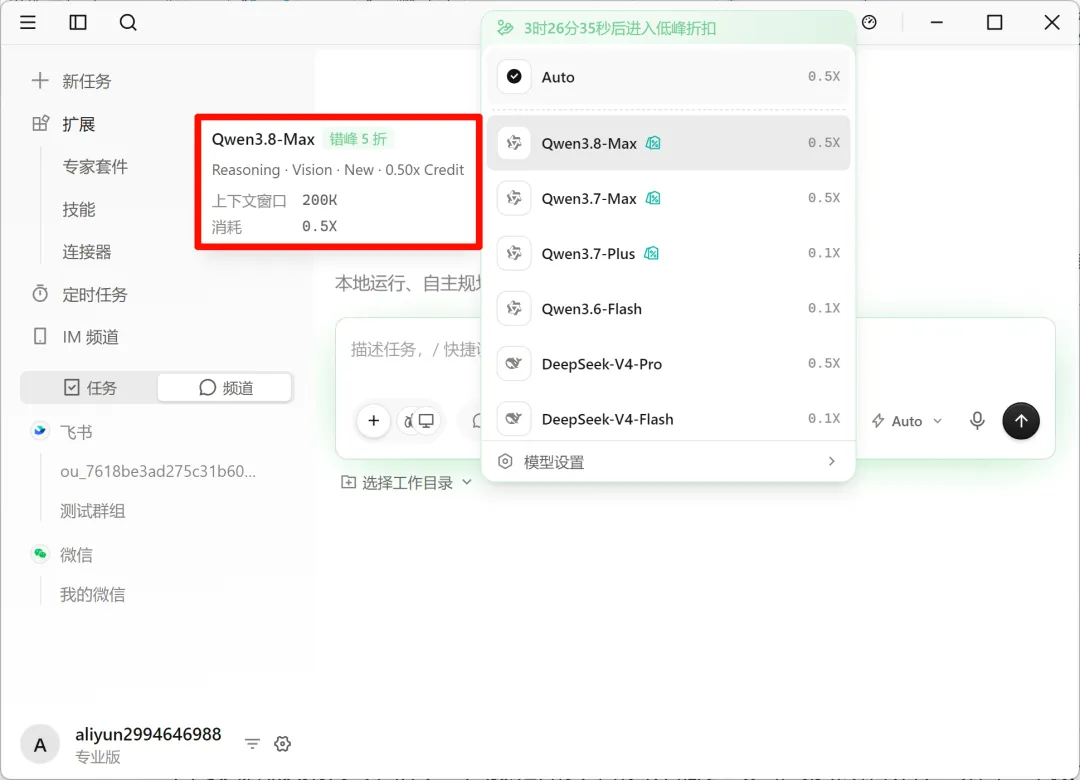Click the 描述任务 text input field
Image resolution: width=1080 pixels, height=780 pixels.
pyautogui.click(x=415, y=349)
